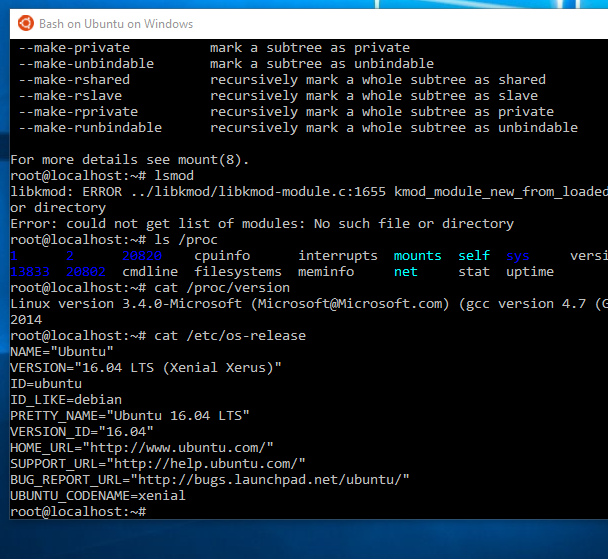
Task: Click the 'ls /proc' command
Action: [186, 240]
